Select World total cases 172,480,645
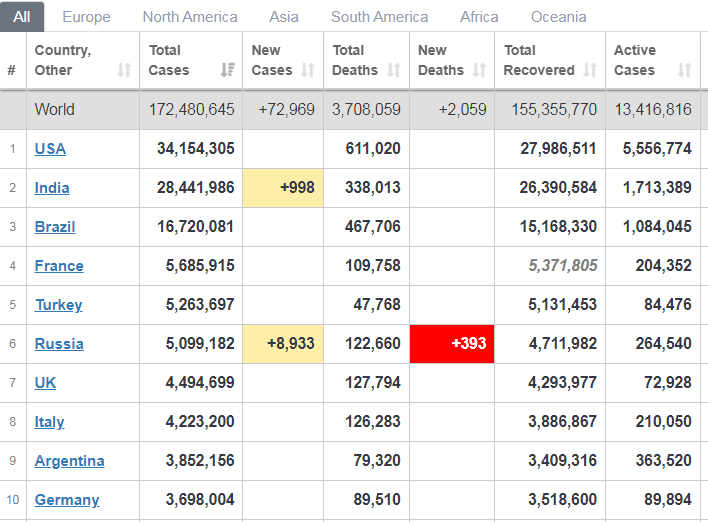Screen dimensions: 708x522 [192, 109]
